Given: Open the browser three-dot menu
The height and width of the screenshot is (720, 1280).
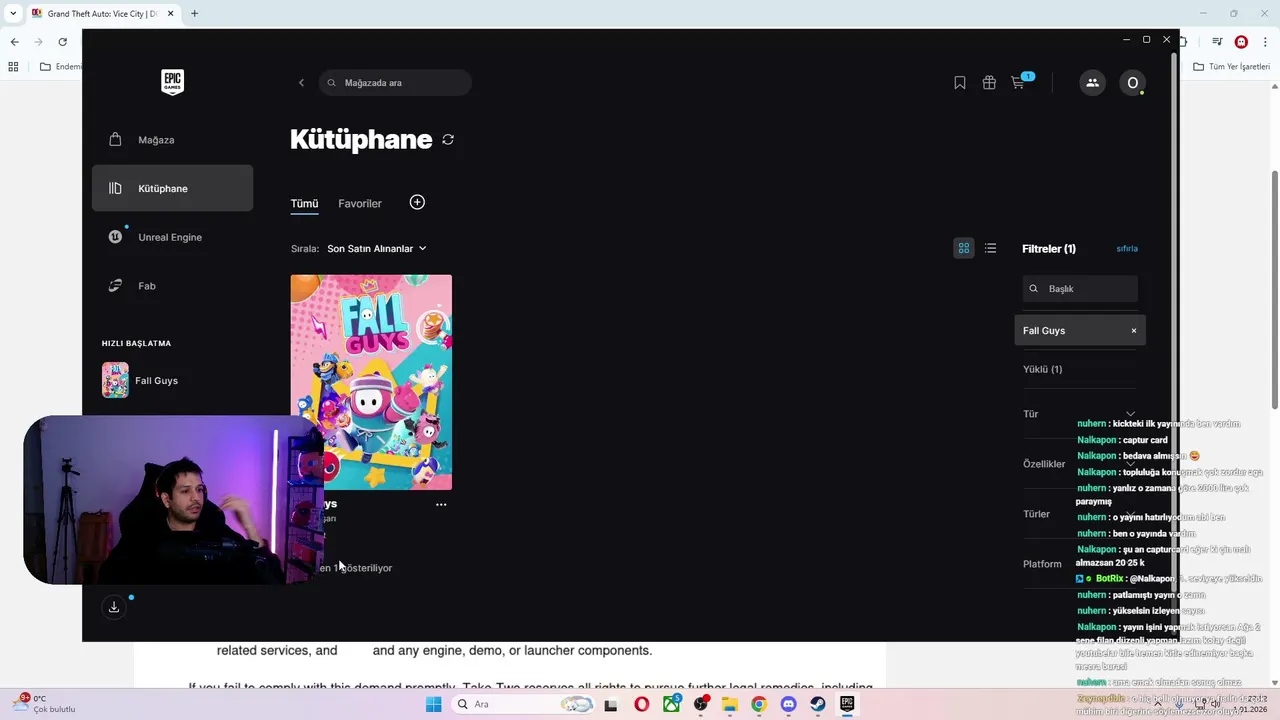Looking at the screenshot, I should coord(1264,42).
